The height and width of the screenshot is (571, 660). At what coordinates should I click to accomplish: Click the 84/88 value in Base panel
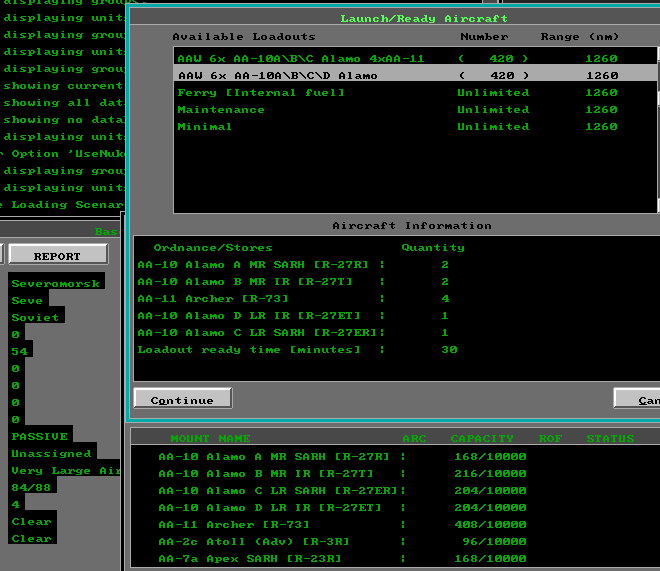point(32,485)
